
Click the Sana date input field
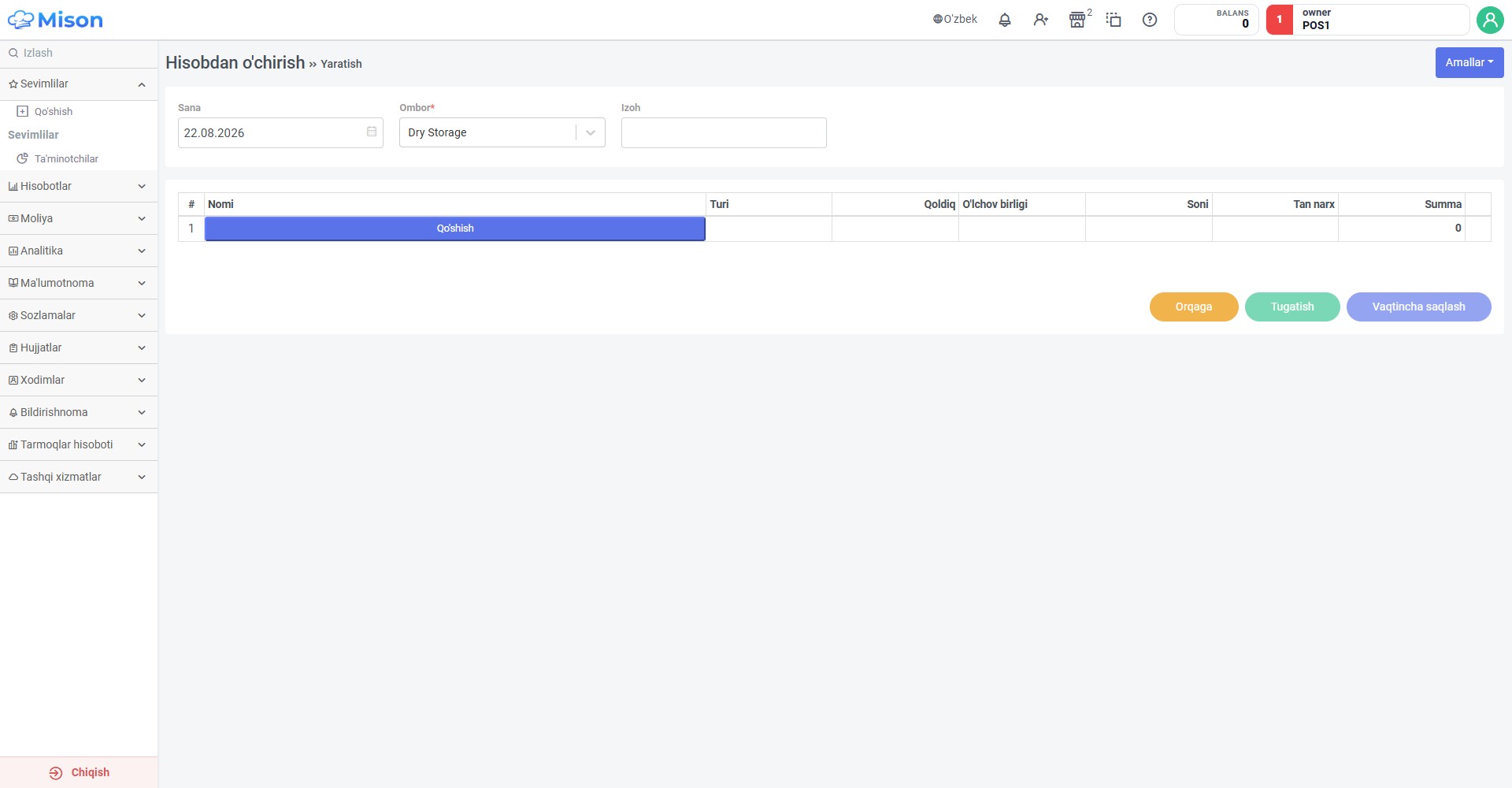(280, 132)
